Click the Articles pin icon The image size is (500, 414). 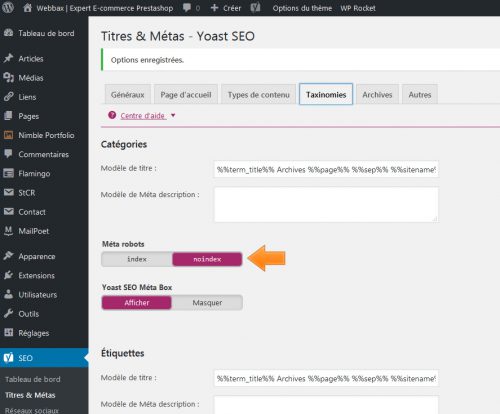[8, 58]
